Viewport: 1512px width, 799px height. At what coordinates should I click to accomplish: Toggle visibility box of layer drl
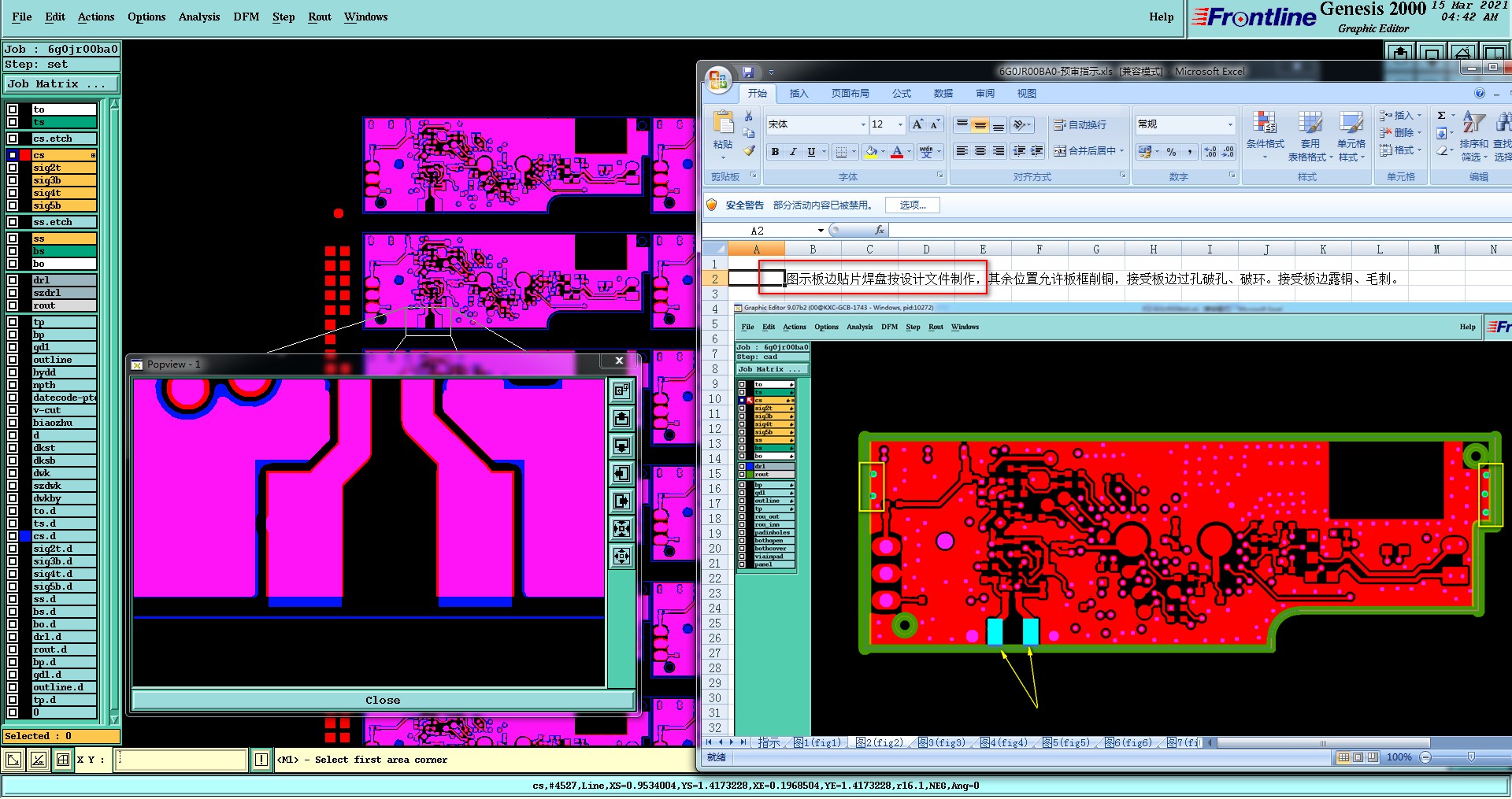point(13,280)
